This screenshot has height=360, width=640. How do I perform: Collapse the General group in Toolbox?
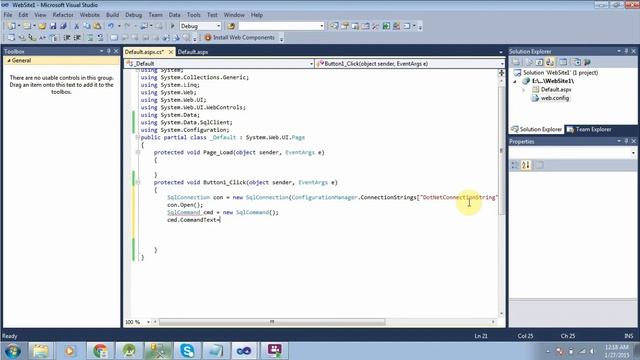(9, 60)
